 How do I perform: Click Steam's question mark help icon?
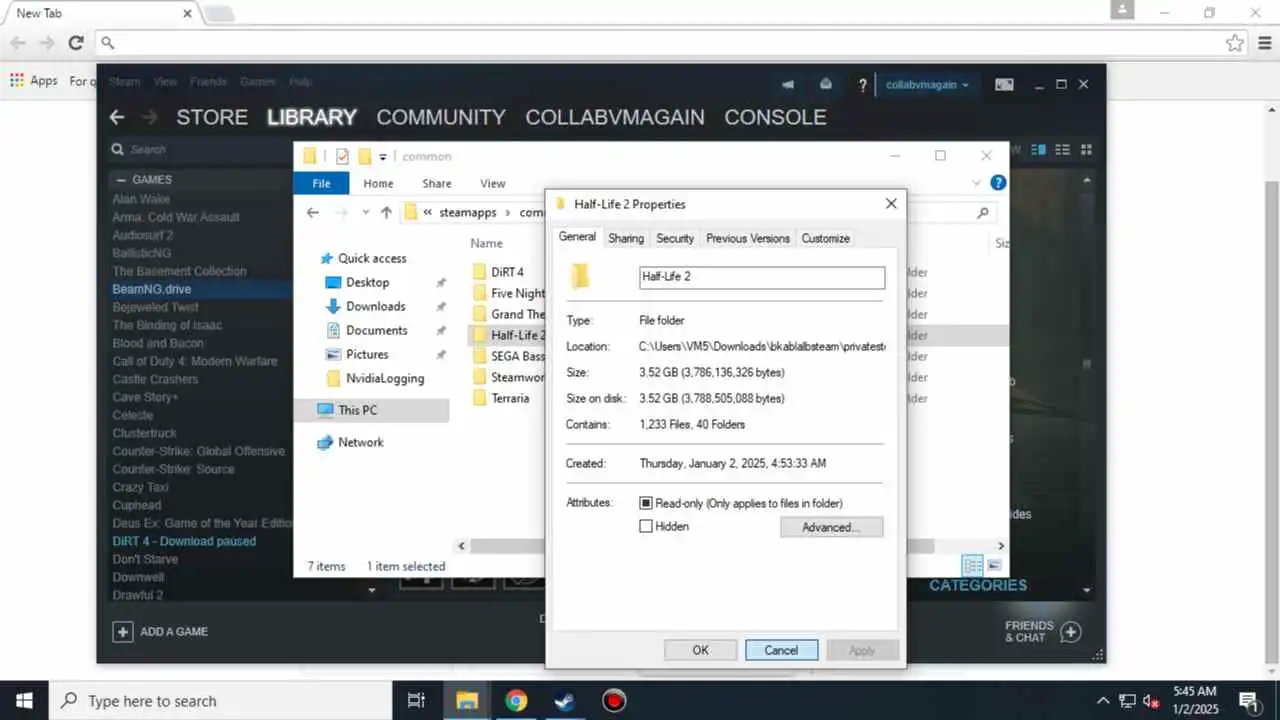coord(862,86)
